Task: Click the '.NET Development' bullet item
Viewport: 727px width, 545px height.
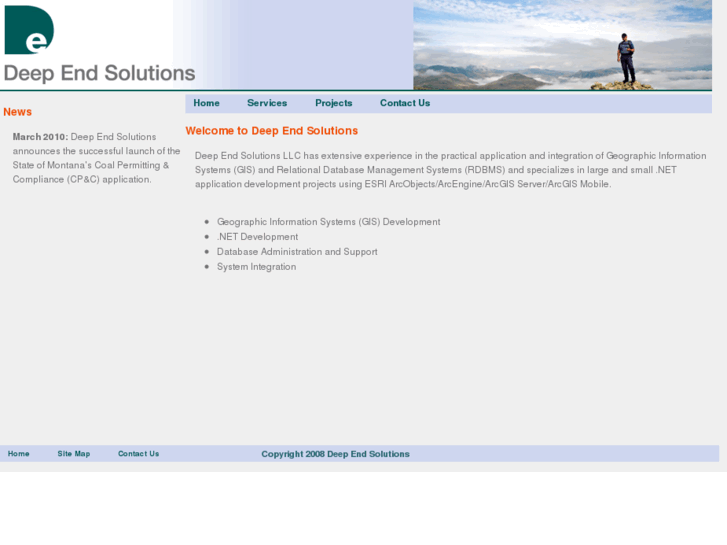Action: [257, 237]
